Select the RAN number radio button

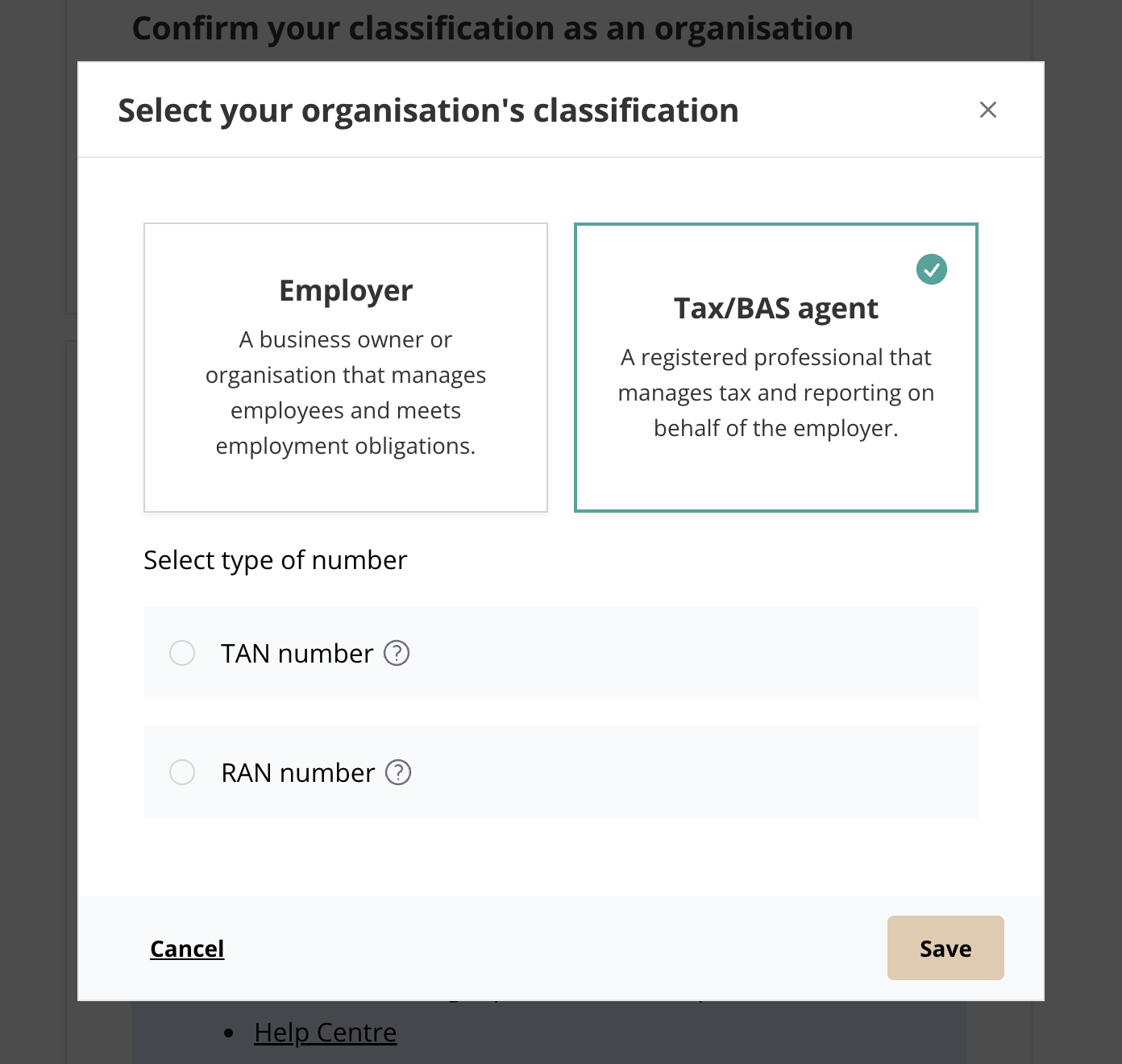click(x=182, y=772)
